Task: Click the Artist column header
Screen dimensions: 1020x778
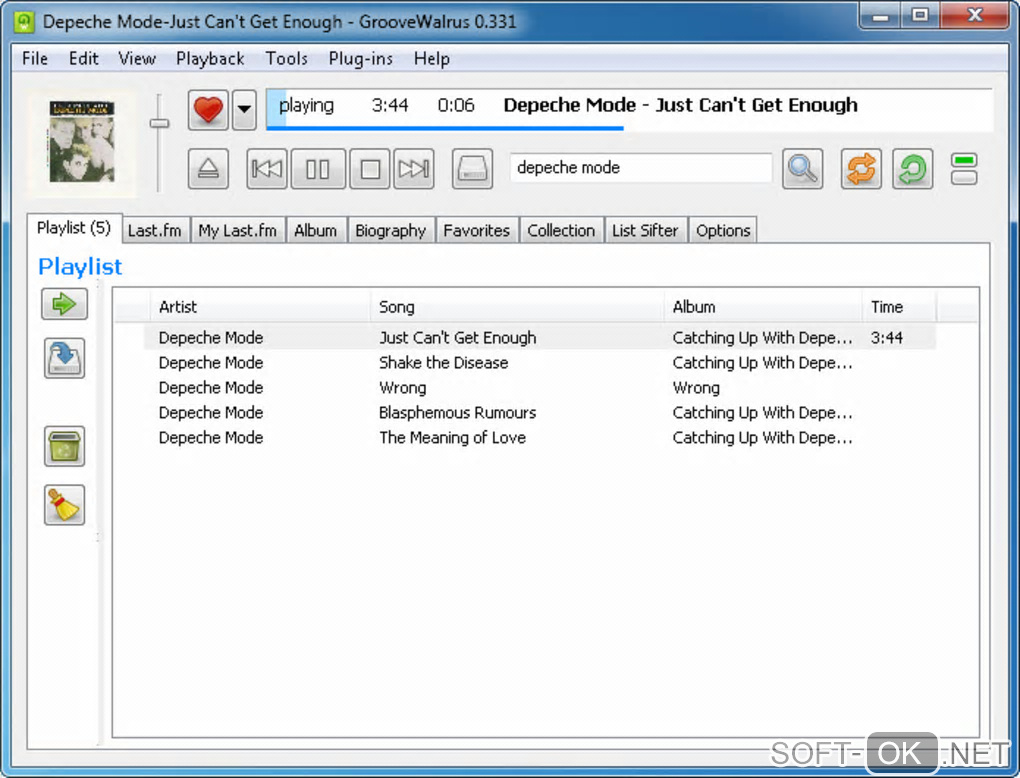Action: pos(260,306)
